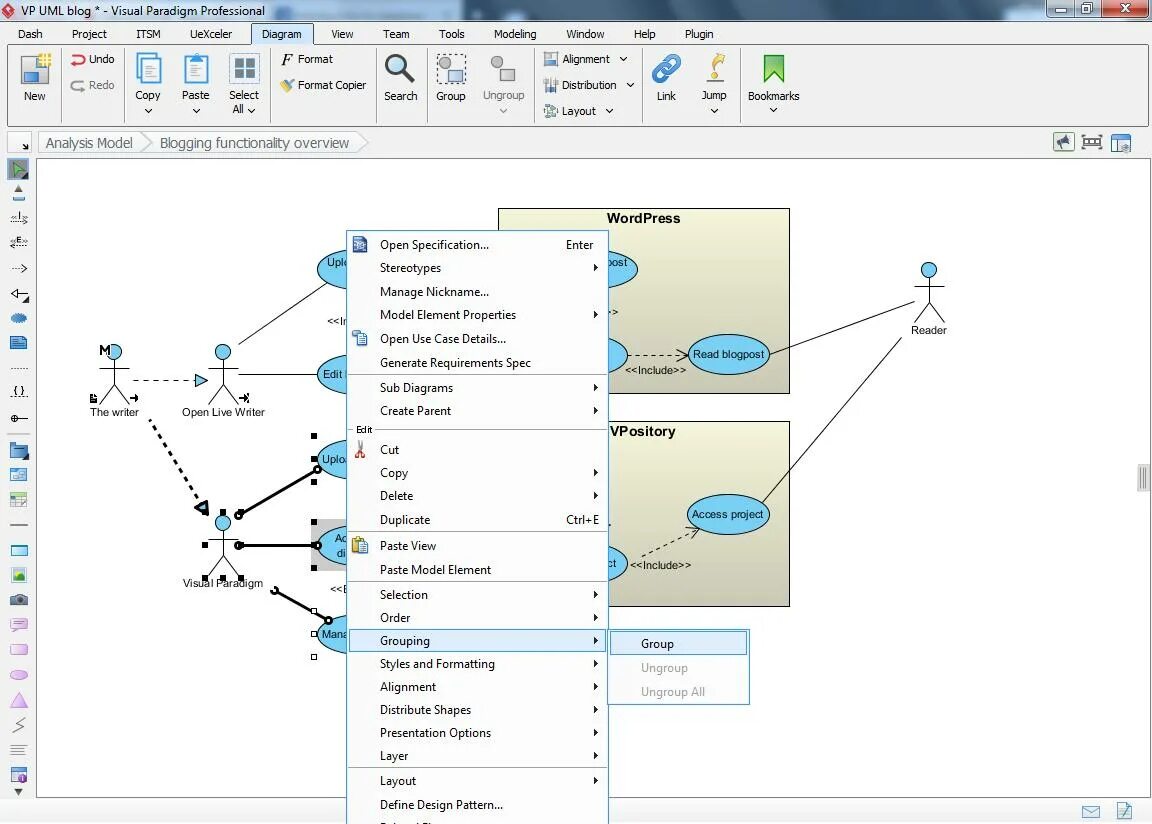Select the Package tool in palette

pos(19,451)
